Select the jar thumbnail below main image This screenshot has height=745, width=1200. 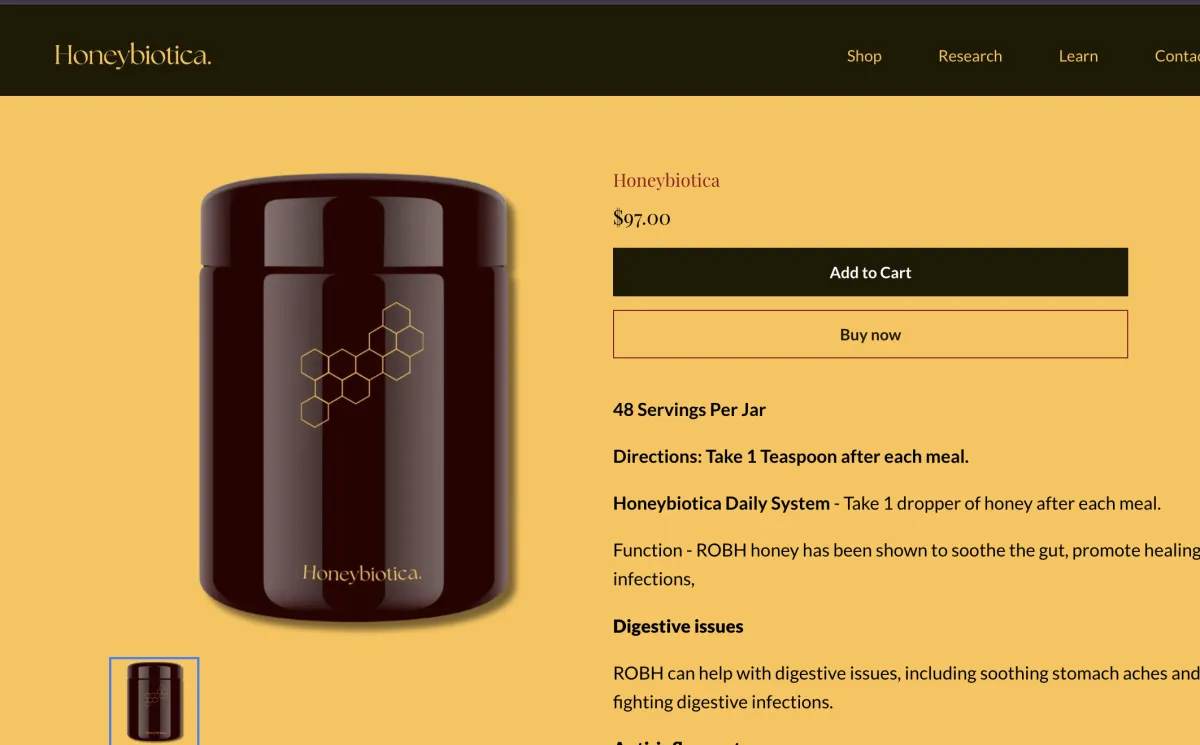pyautogui.click(x=154, y=701)
